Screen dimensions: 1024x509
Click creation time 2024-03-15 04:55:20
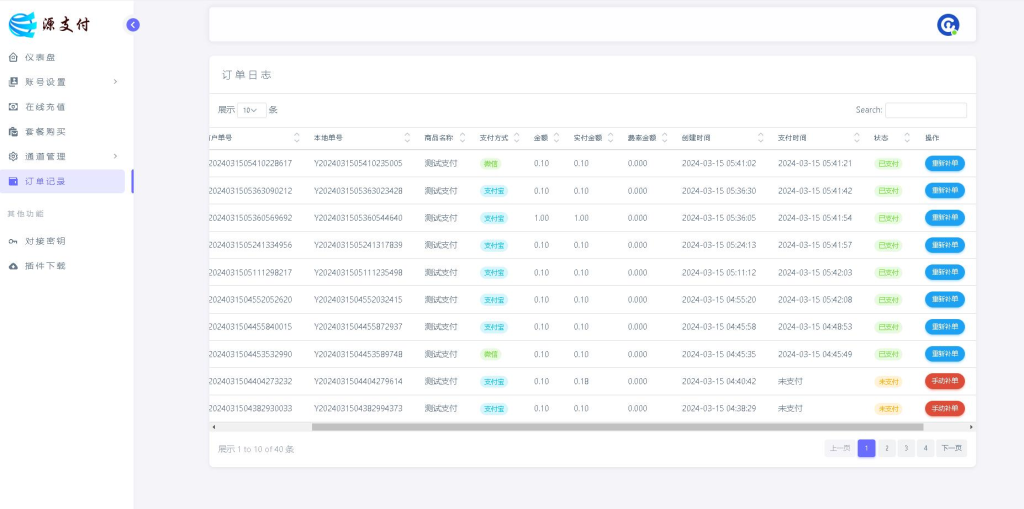tap(719, 299)
